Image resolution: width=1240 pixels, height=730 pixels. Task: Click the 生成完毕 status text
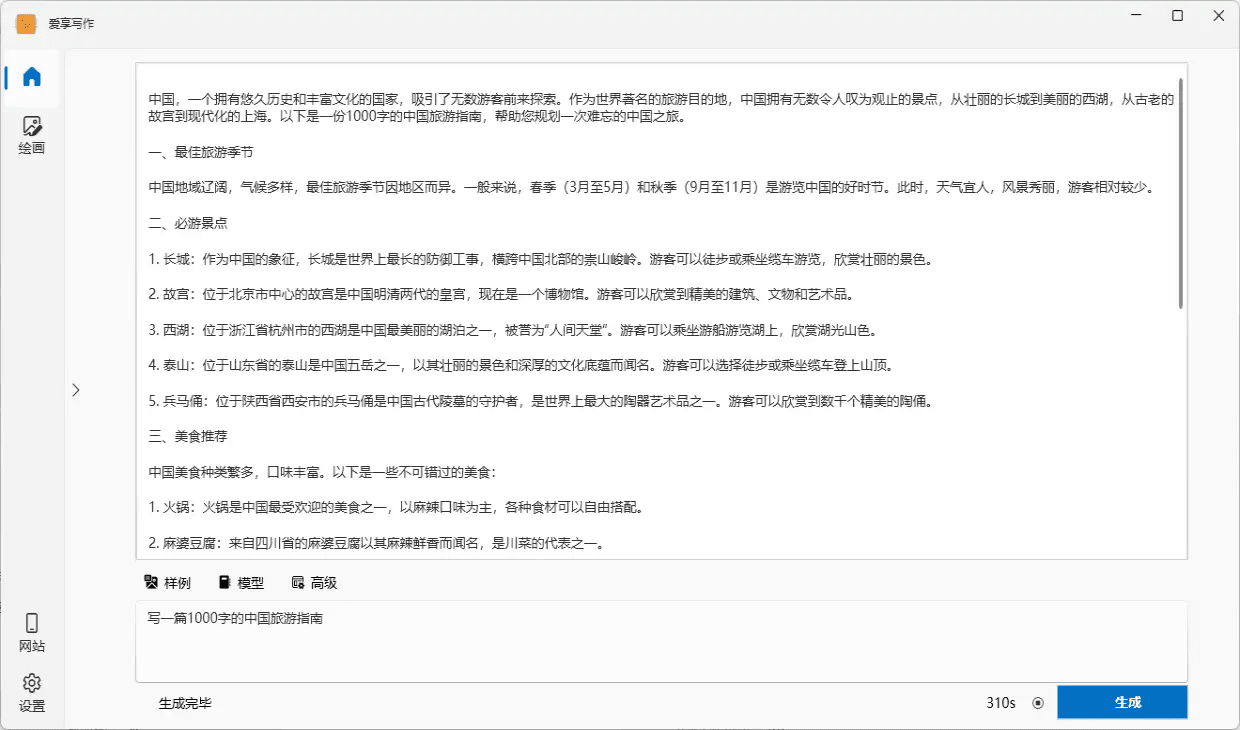pyautogui.click(x=185, y=704)
